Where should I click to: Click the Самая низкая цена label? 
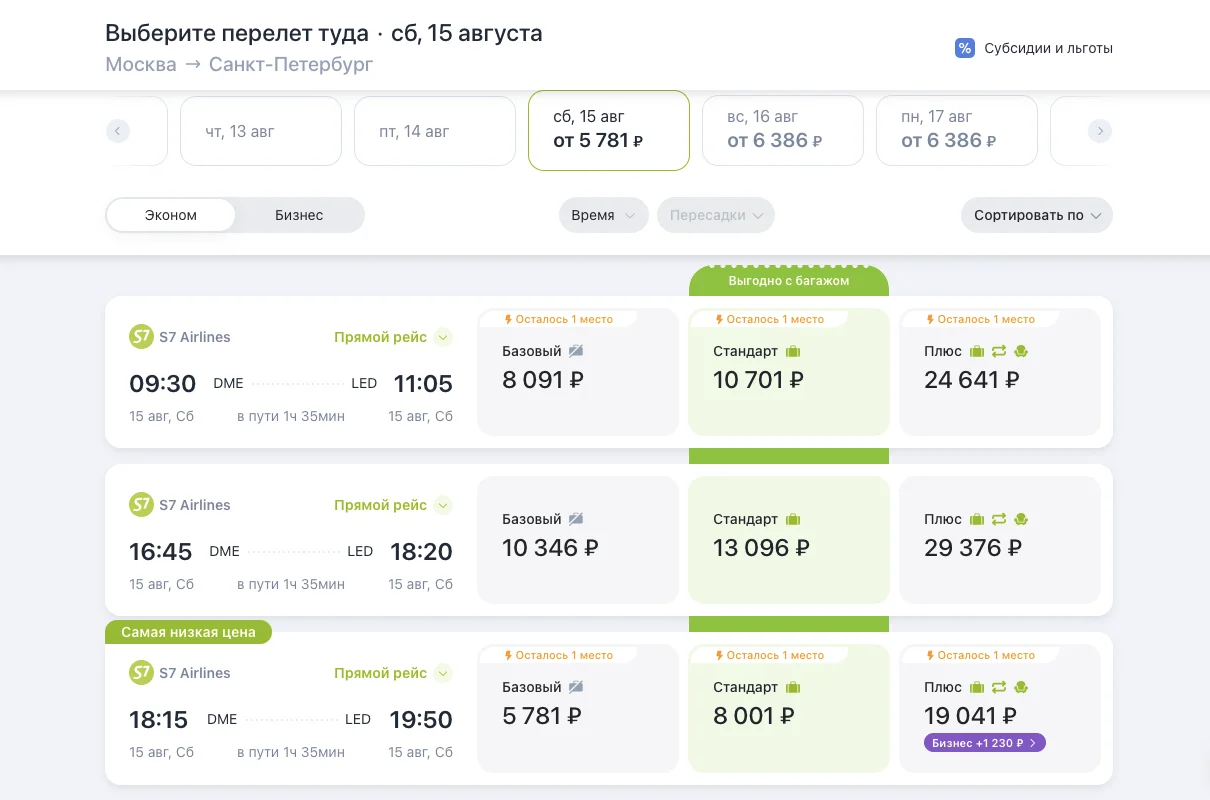coord(188,632)
